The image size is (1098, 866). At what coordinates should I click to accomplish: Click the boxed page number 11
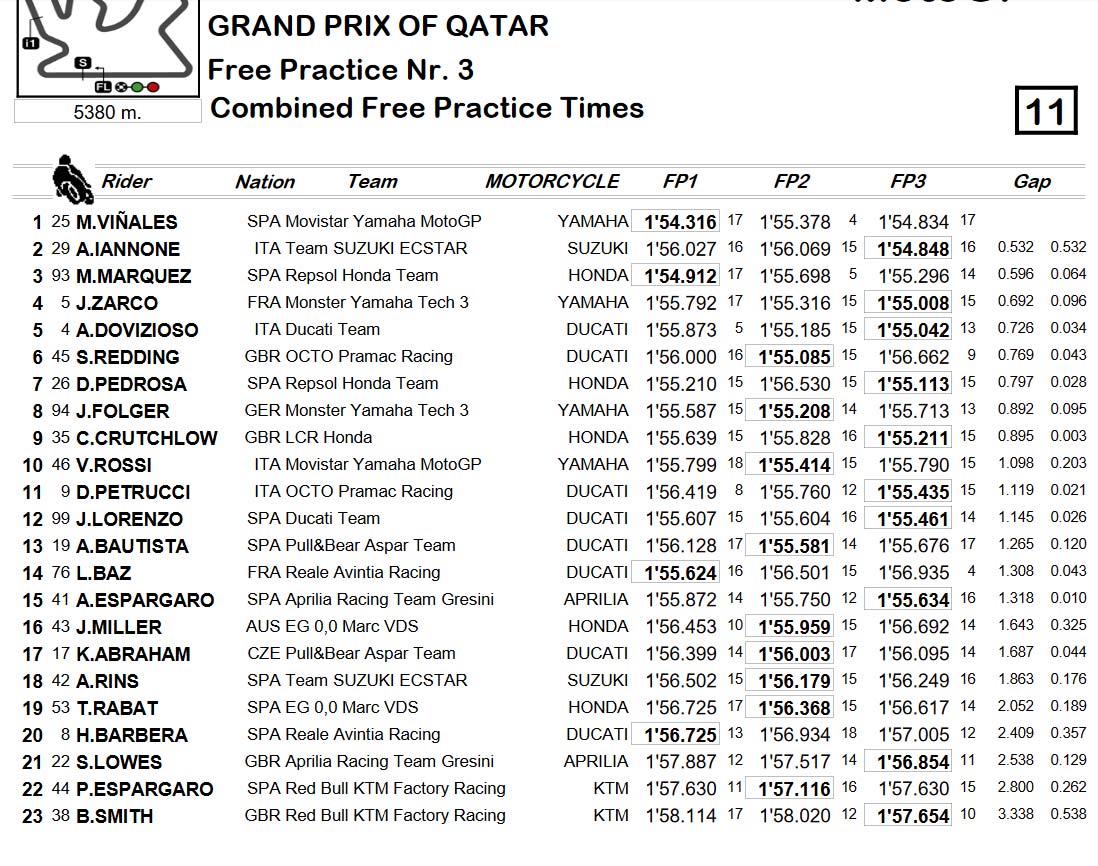(1046, 110)
